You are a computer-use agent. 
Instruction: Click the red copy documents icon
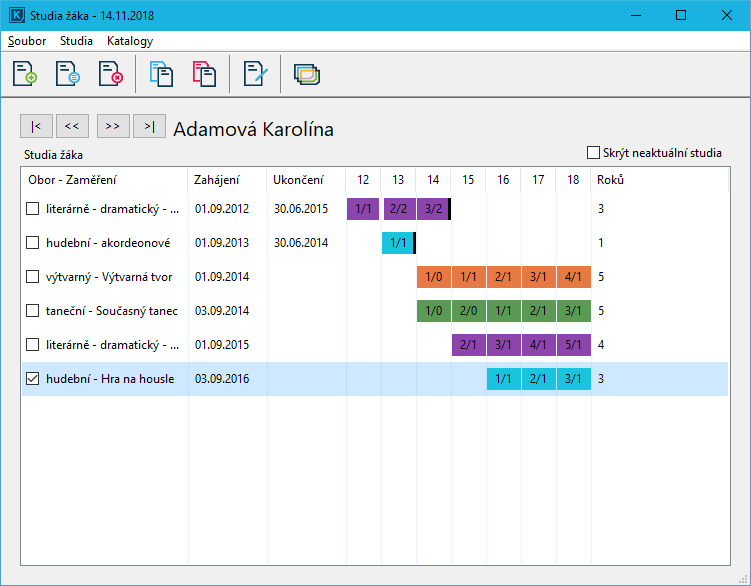coord(204,74)
